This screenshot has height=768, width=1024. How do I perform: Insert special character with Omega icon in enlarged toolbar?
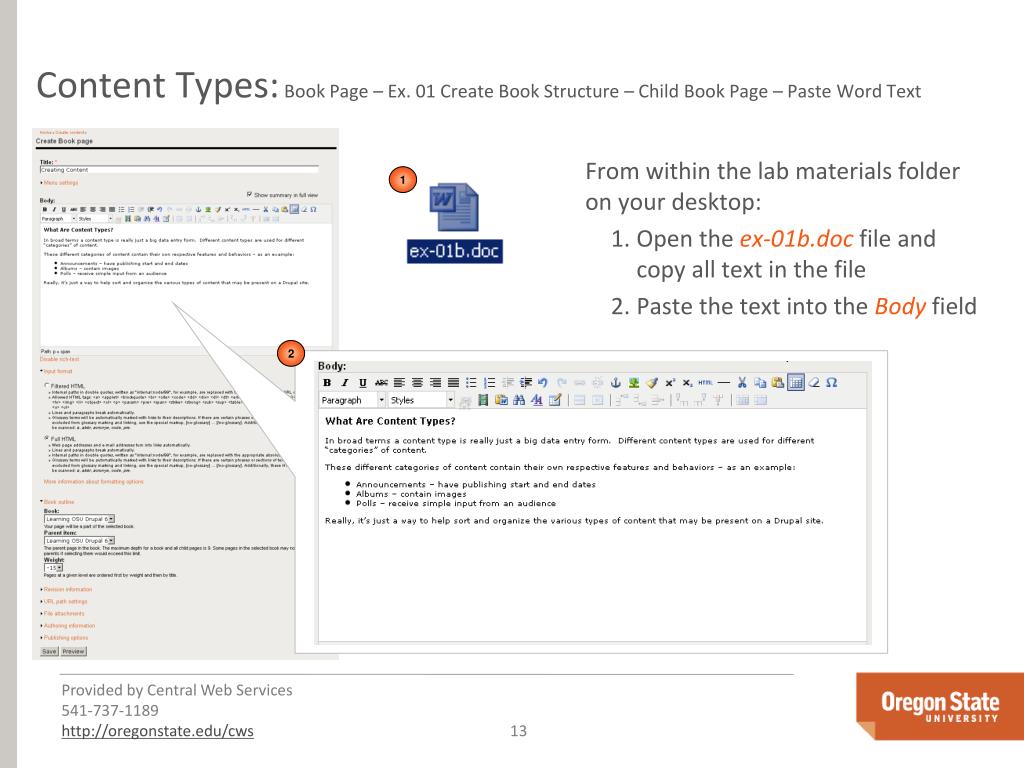click(x=831, y=383)
